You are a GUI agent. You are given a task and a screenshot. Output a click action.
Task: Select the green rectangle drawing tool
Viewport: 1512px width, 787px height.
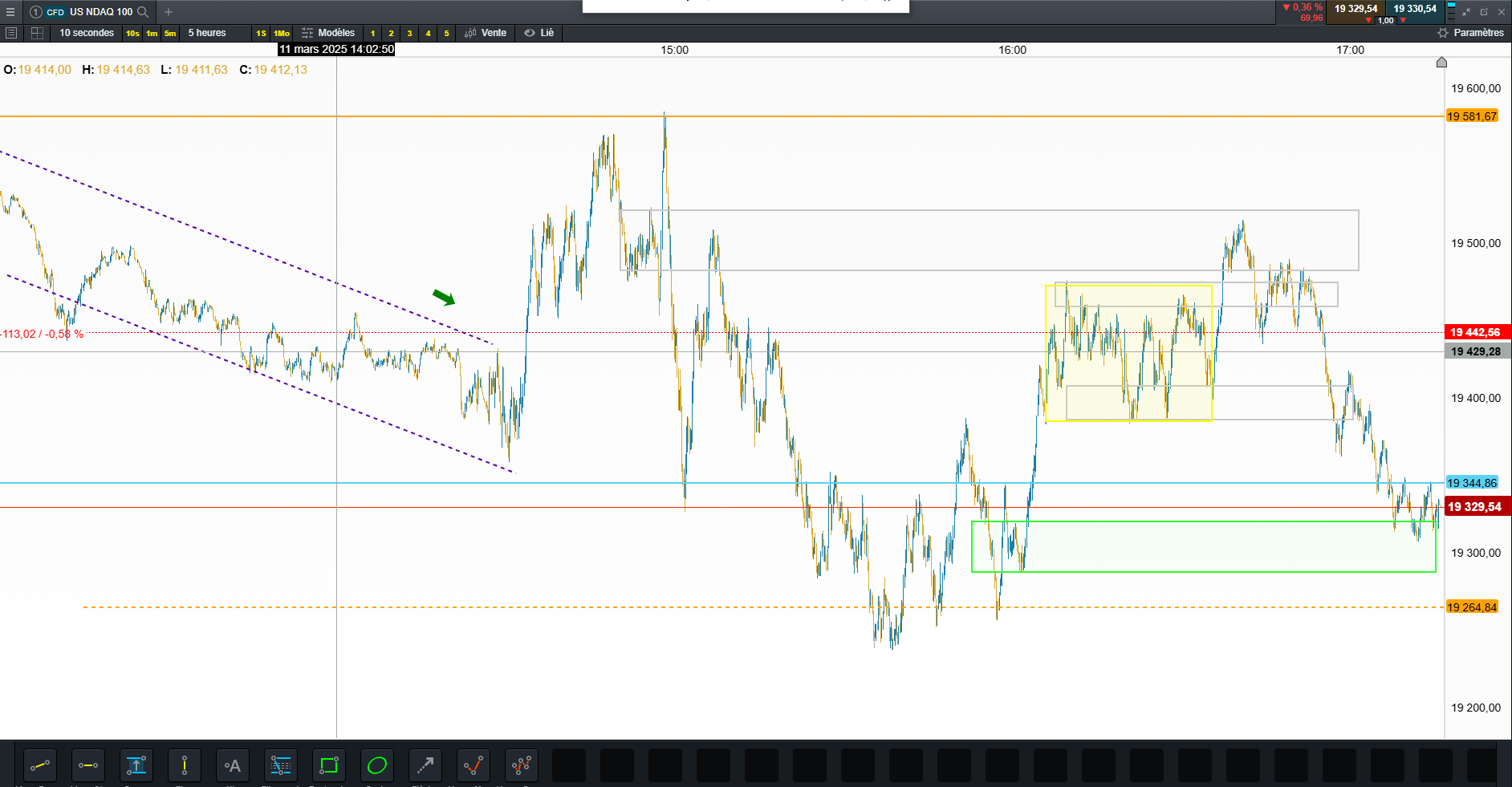tap(329, 765)
